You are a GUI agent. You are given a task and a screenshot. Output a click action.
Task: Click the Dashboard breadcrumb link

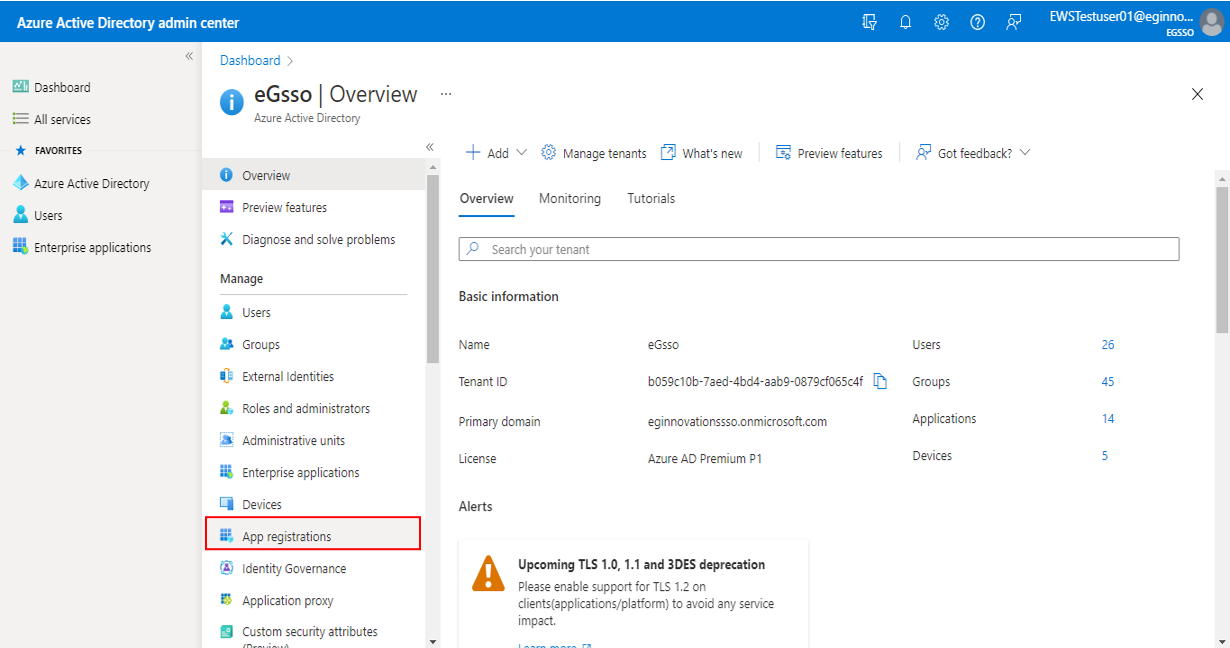pos(250,60)
